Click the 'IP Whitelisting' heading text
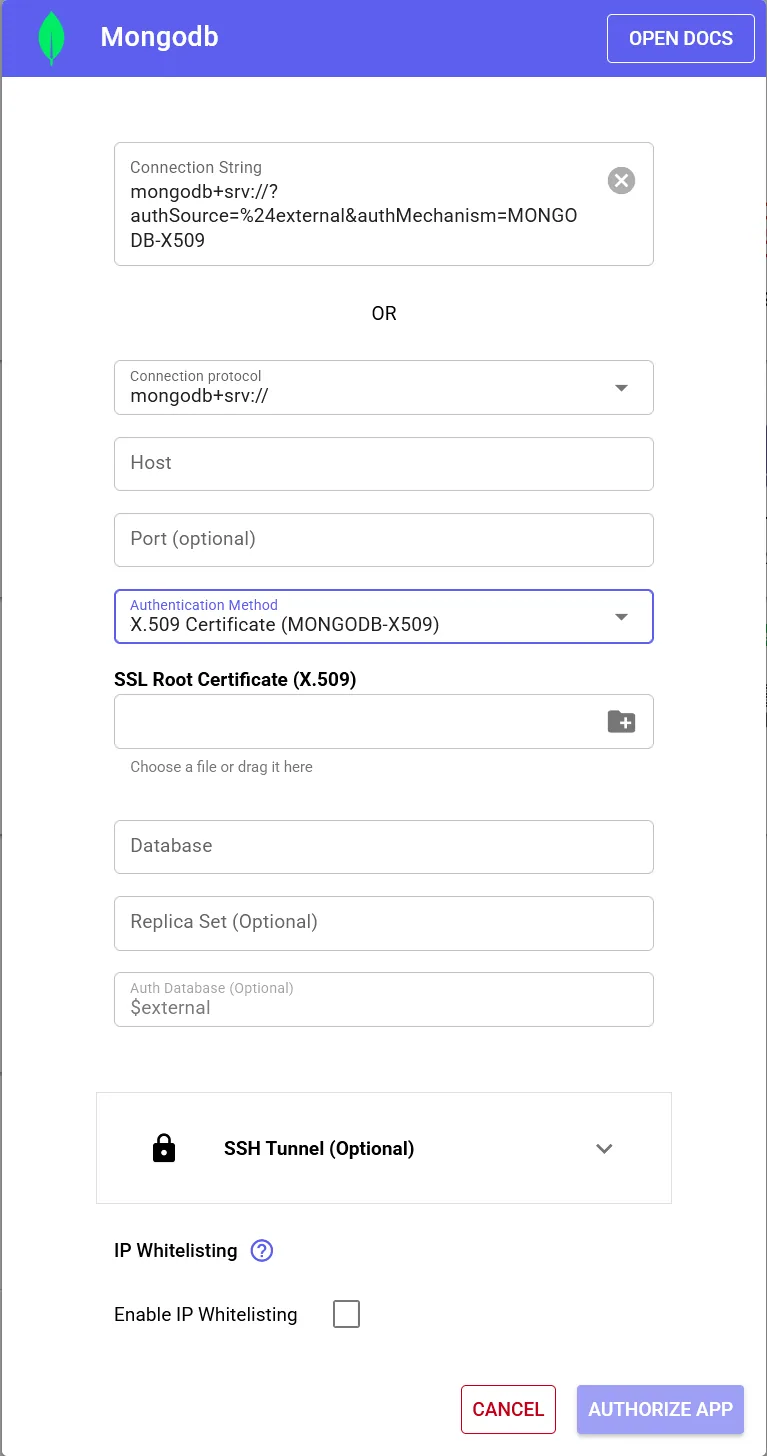This screenshot has height=1456, width=767. point(176,1250)
